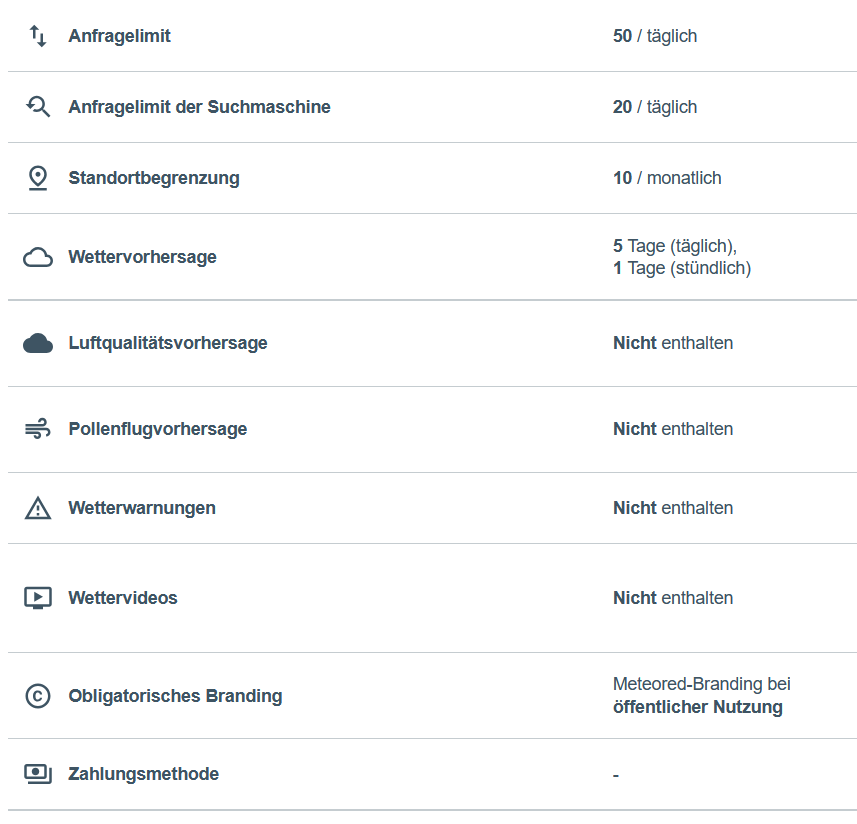Click the warning triangle icon for Wetterwarnungen
Image resolution: width=857 pixels, height=824 pixels.
click(x=38, y=508)
